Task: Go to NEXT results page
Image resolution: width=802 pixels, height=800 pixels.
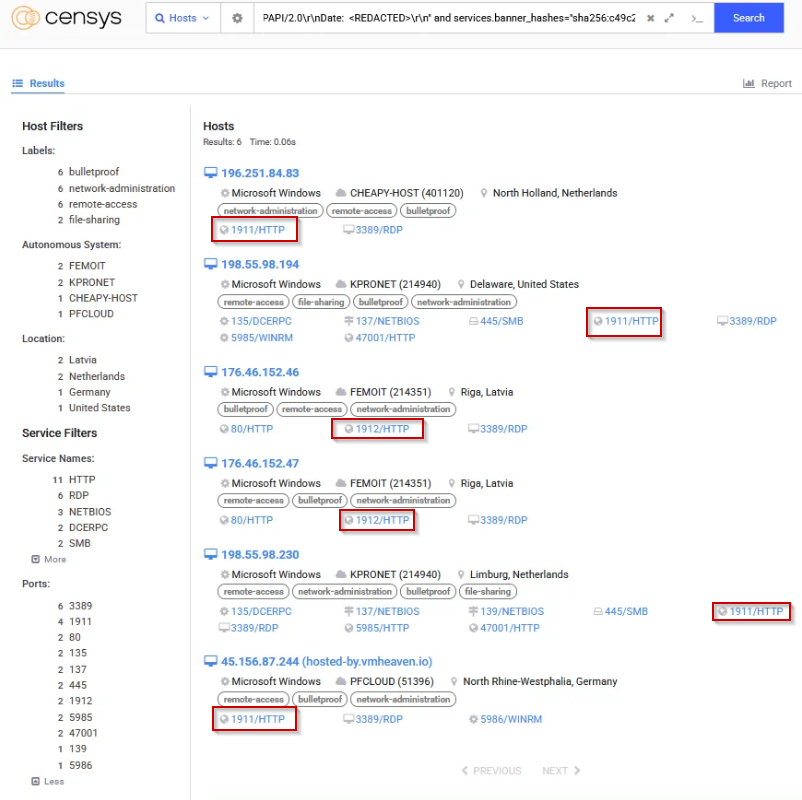Action: click(x=561, y=771)
